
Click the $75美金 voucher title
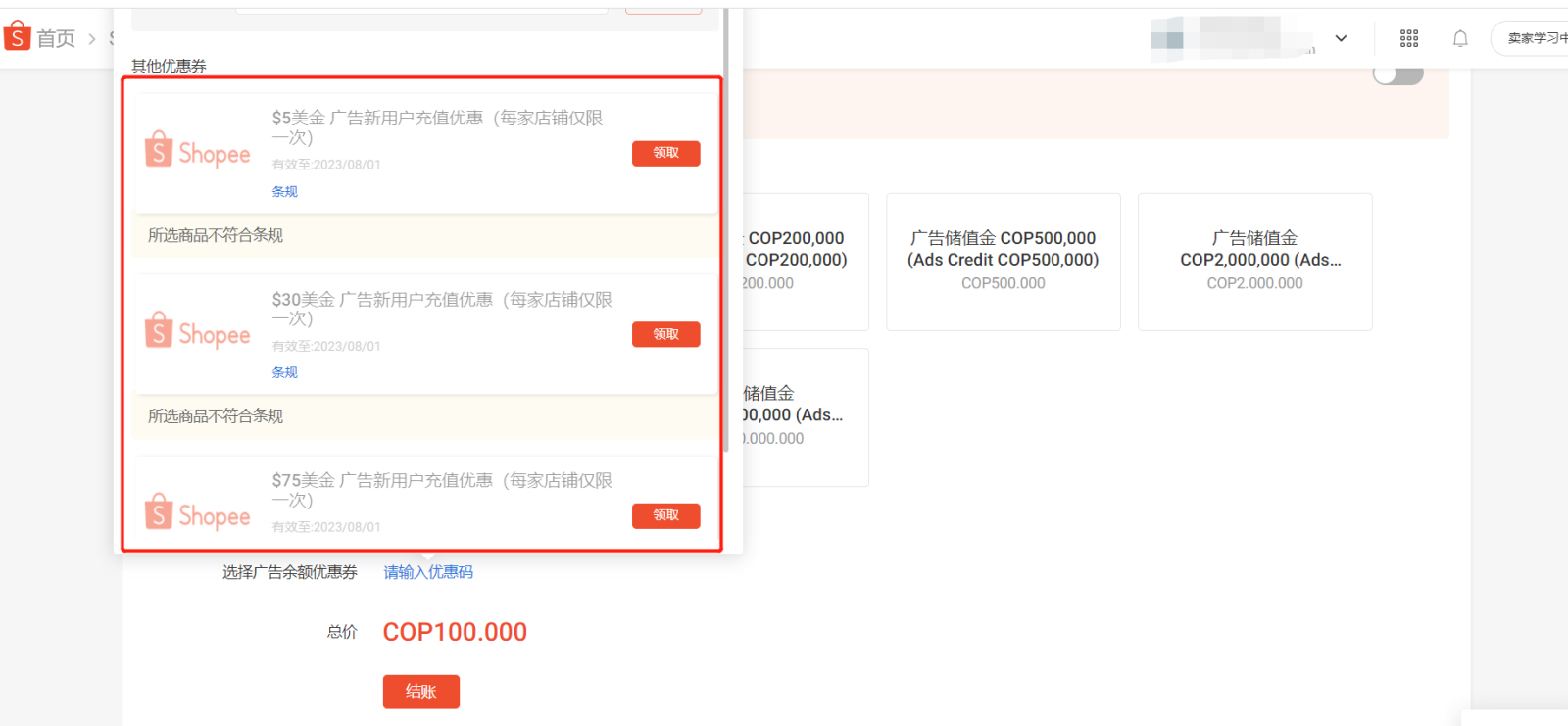(x=442, y=490)
